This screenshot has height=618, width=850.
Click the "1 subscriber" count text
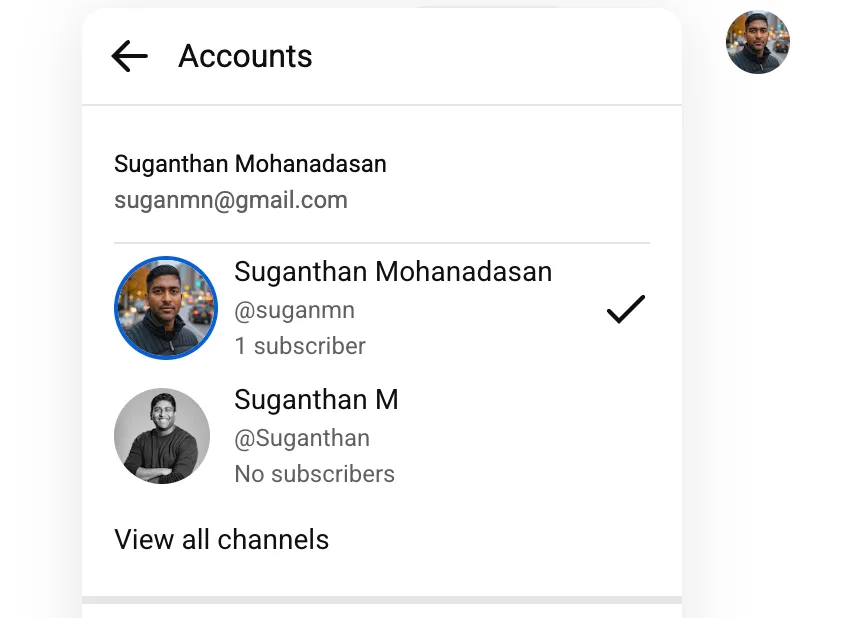[x=300, y=346]
